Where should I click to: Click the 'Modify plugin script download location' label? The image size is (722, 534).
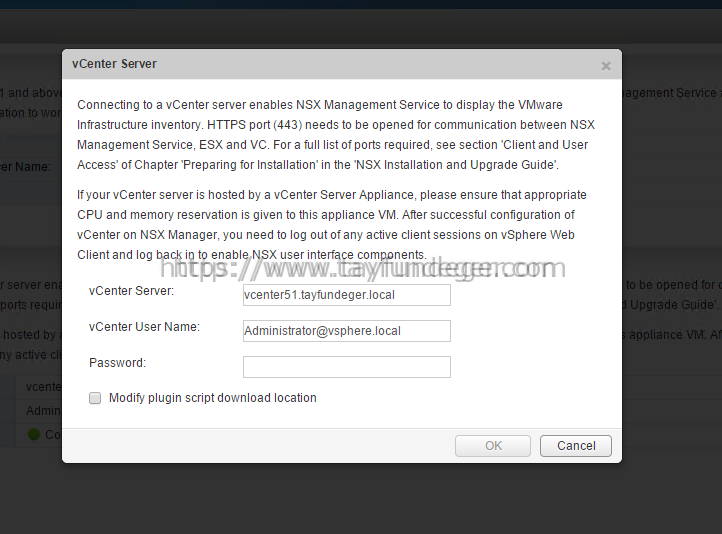[213, 398]
